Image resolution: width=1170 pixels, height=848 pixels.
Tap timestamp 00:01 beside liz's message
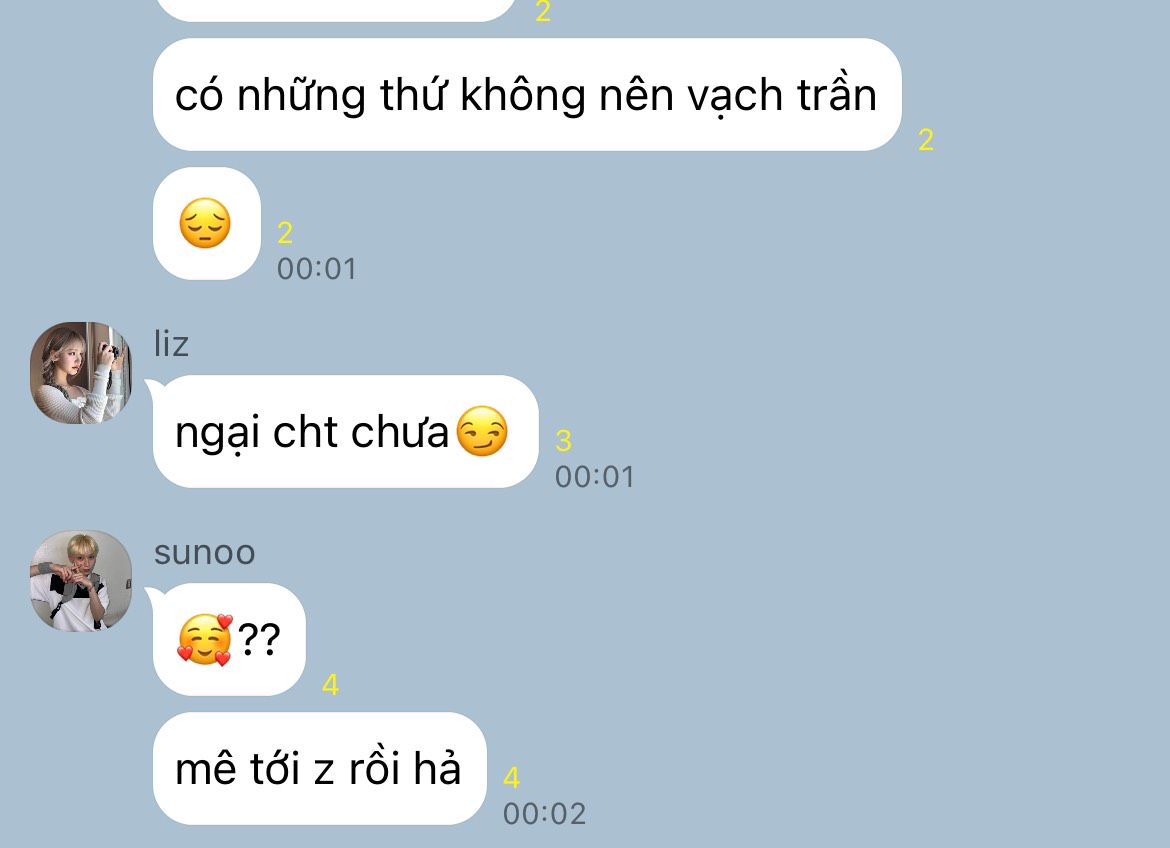point(595,477)
